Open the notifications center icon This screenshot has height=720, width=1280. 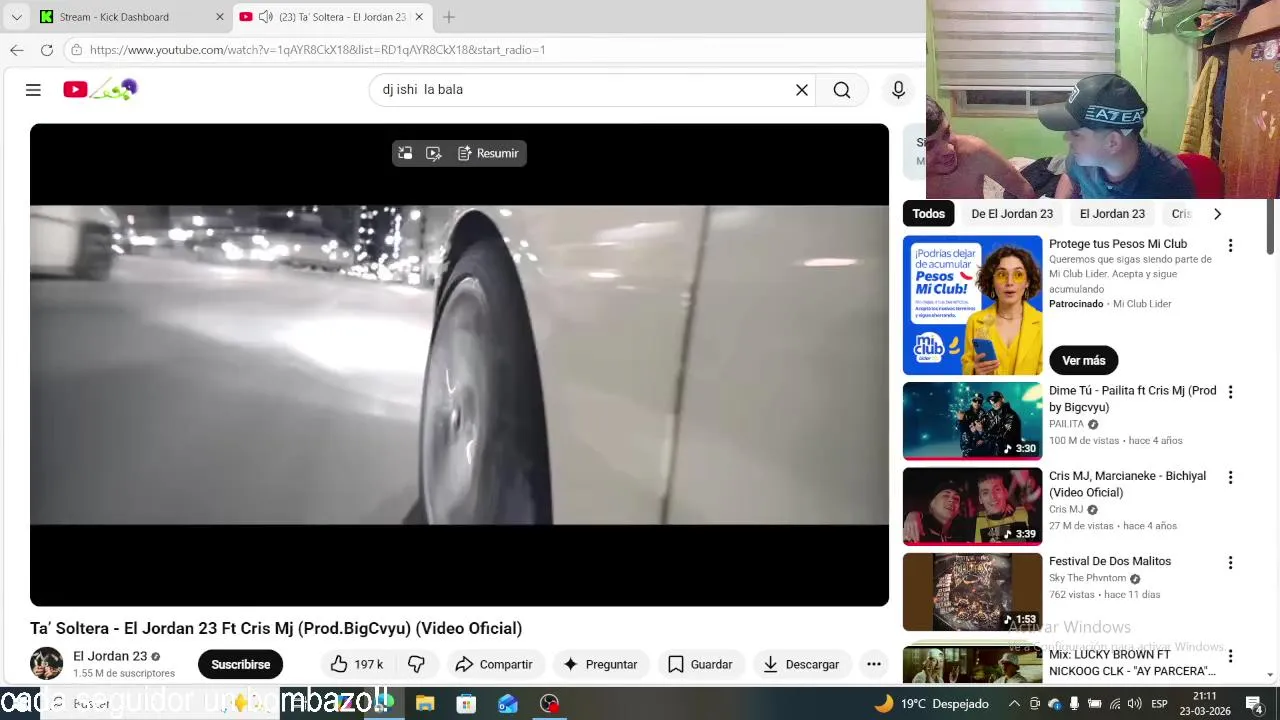[x=1254, y=704]
